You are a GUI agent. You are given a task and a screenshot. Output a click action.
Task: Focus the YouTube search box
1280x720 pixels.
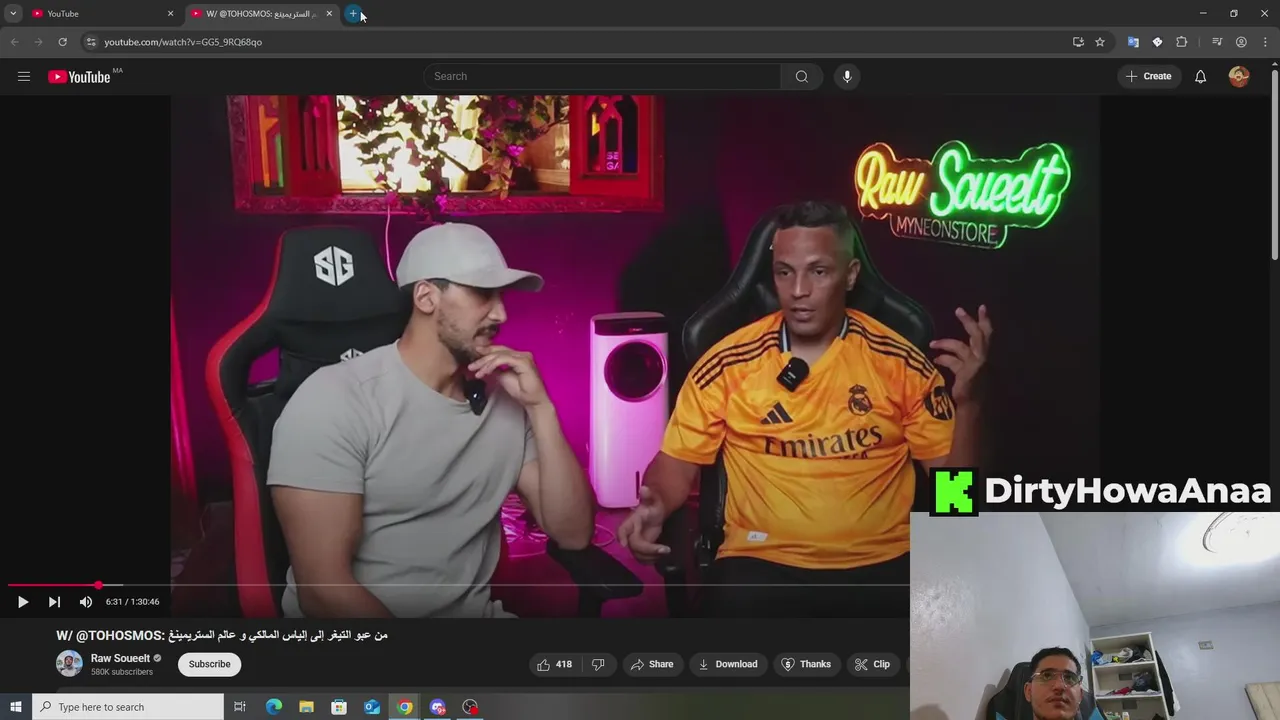603,76
